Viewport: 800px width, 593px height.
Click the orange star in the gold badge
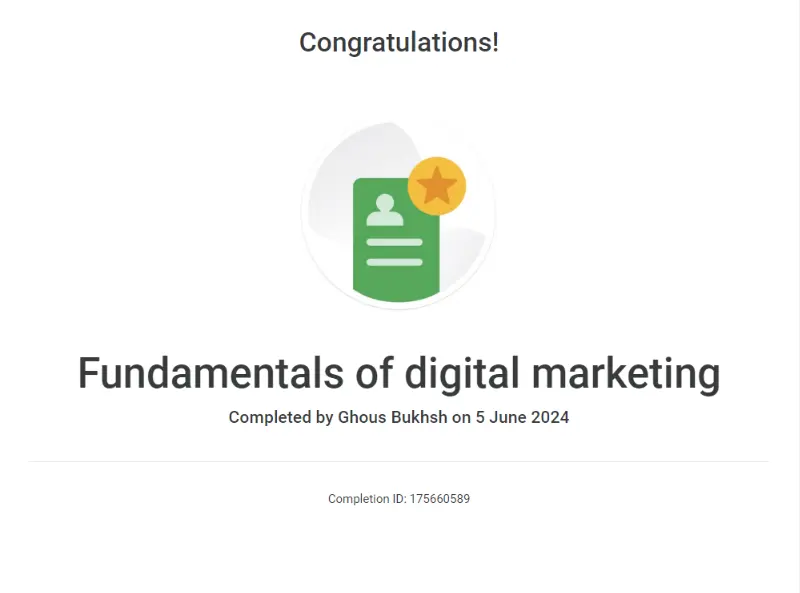[437, 186]
